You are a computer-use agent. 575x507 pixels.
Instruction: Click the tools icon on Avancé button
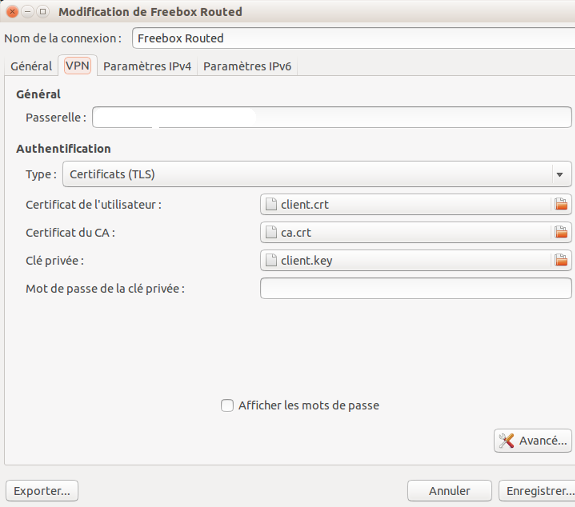(506, 441)
